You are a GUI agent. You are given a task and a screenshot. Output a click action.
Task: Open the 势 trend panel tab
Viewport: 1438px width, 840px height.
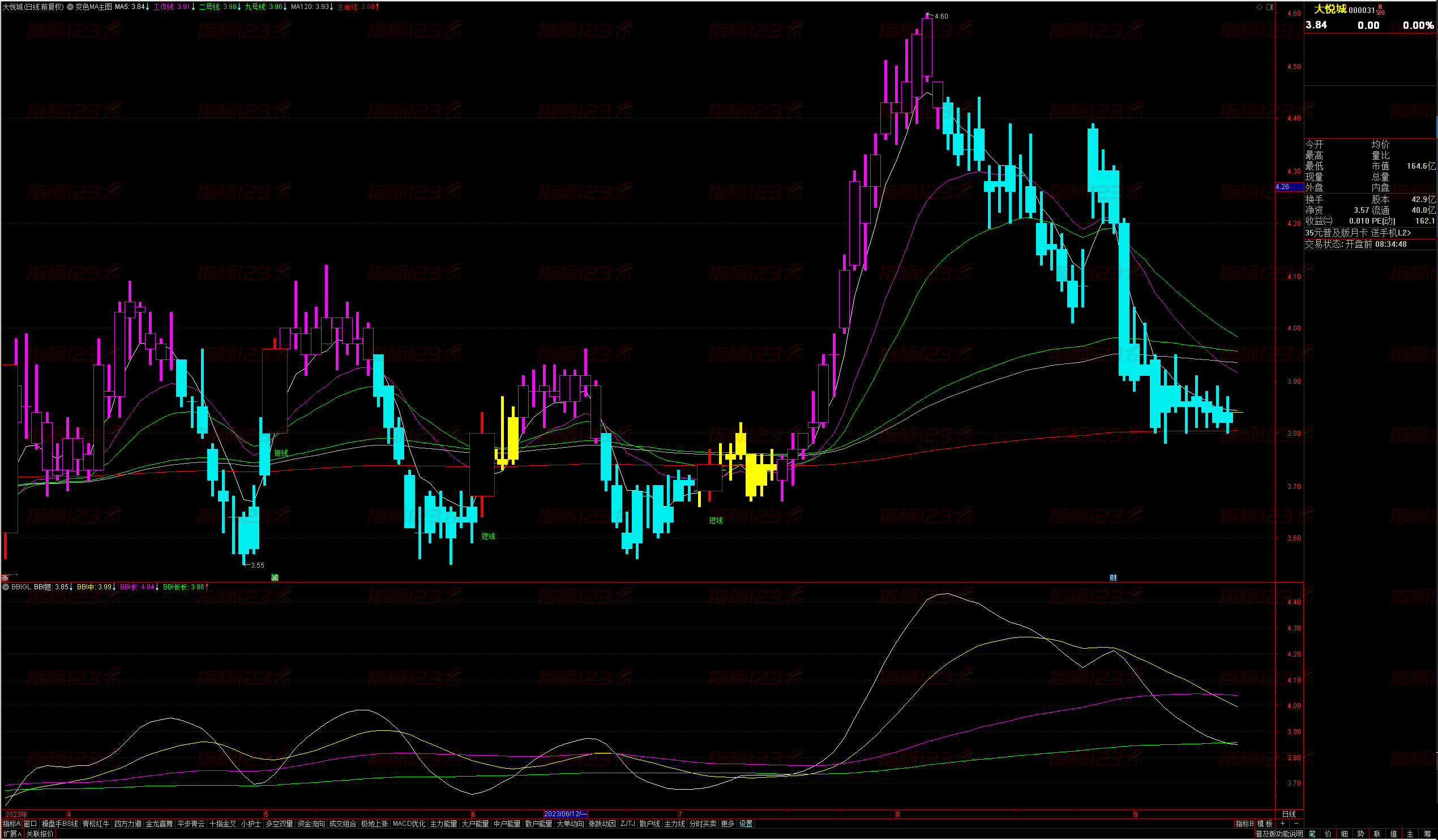[1361, 834]
